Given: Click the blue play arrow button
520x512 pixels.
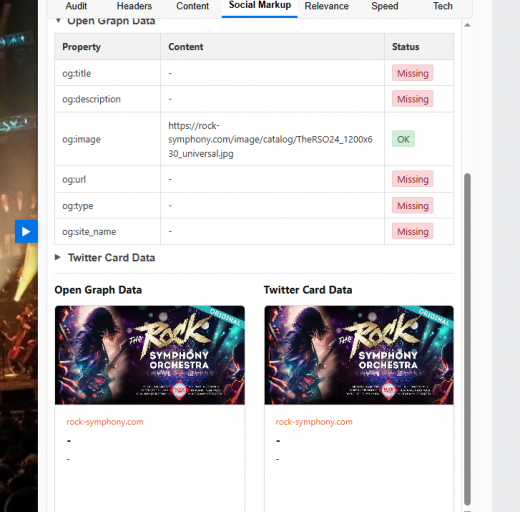Looking at the screenshot, I should point(26,231).
